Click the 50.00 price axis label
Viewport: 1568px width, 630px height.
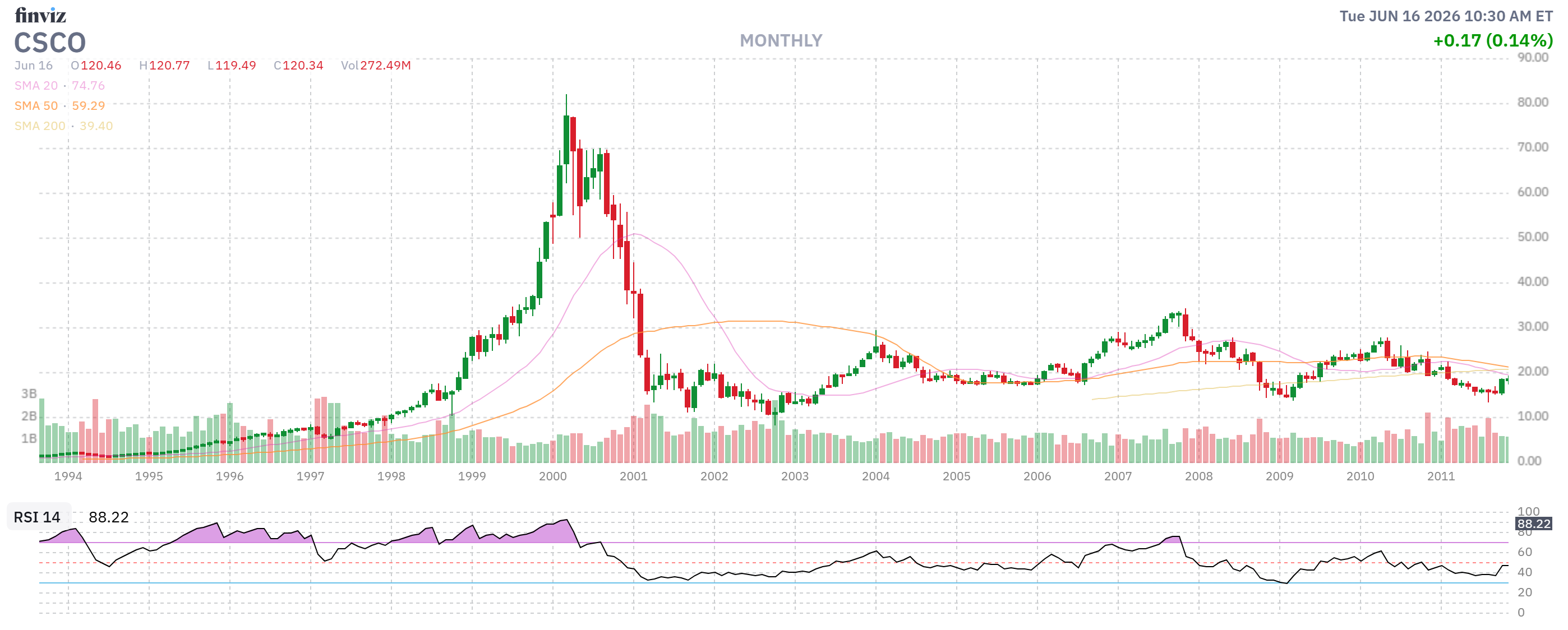pos(1533,237)
